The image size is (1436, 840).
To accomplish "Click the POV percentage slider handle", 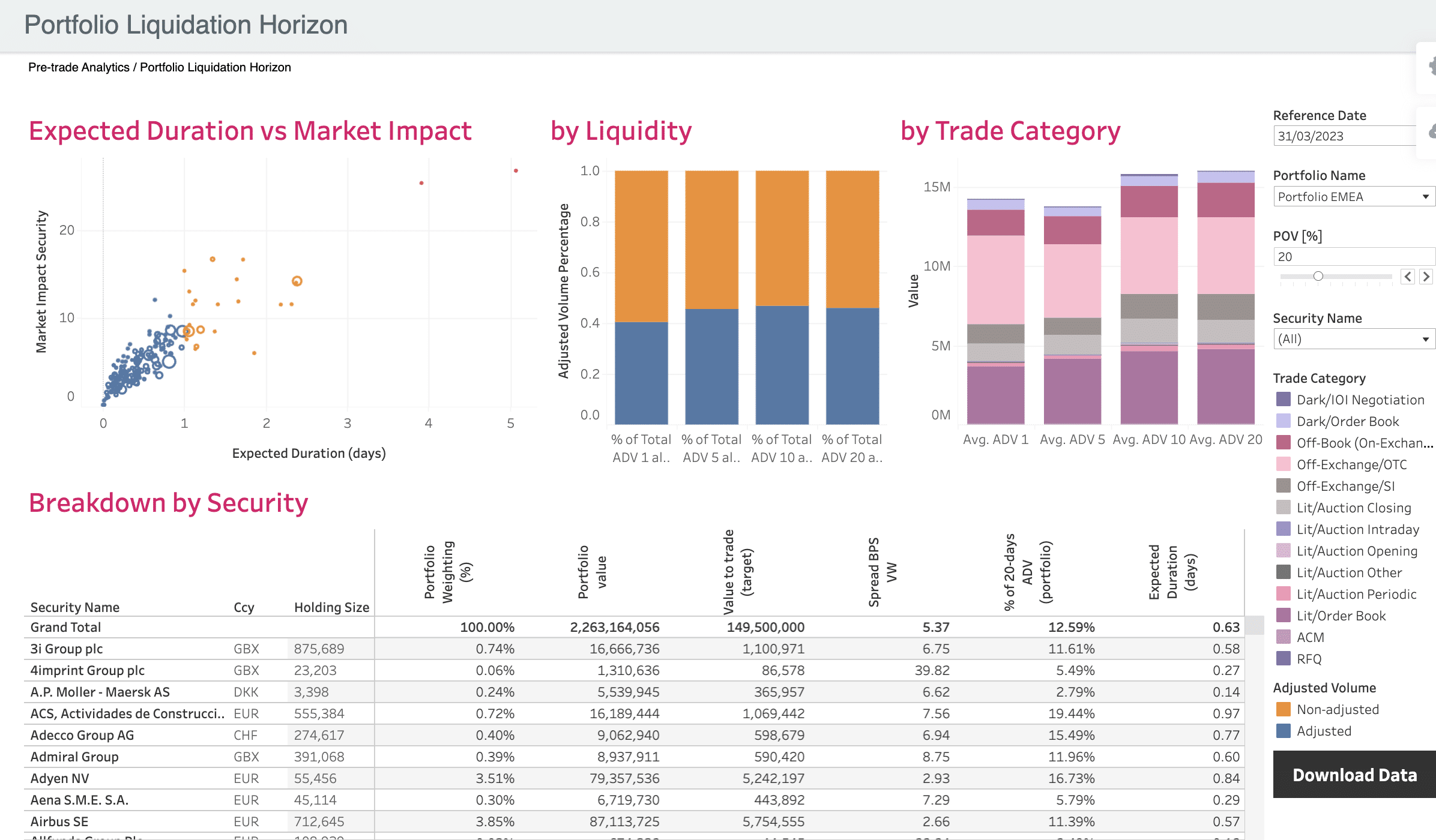I will 1318,276.
